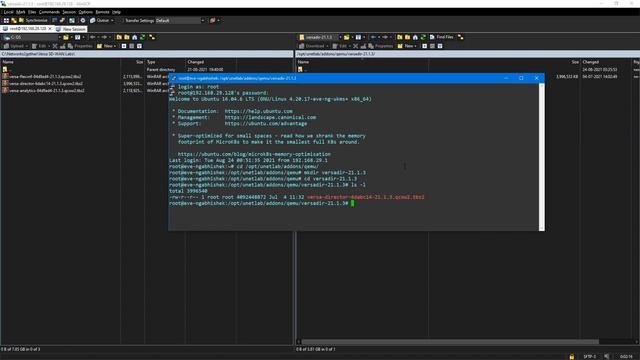Image resolution: width=640 pixels, height=360 pixels.
Task: Go to parent directory in local panel
Action: coord(119,37)
